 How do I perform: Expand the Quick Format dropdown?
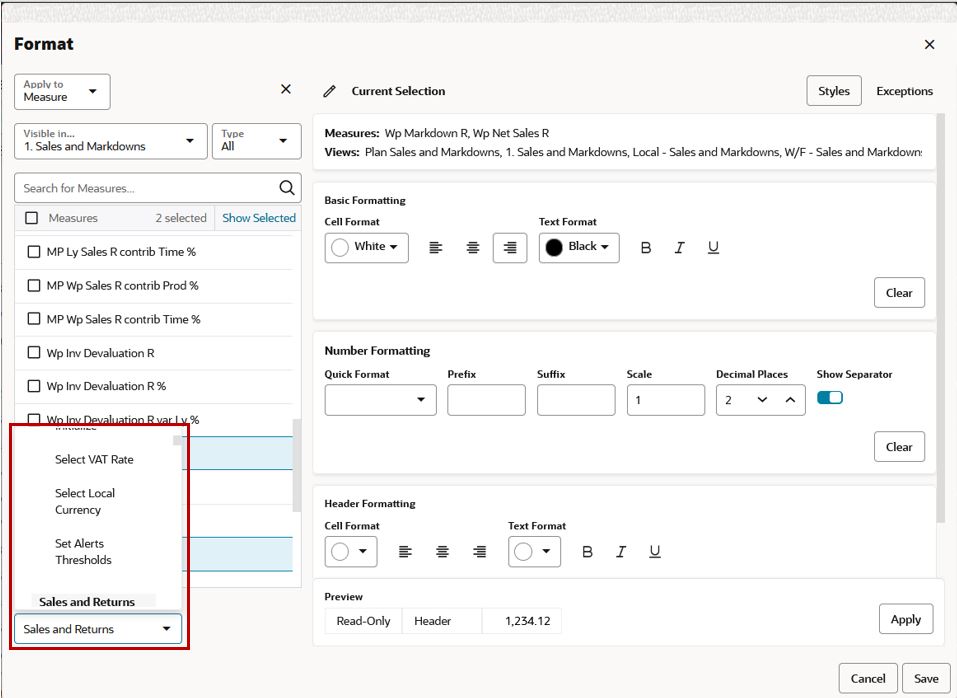(x=380, y=400)
